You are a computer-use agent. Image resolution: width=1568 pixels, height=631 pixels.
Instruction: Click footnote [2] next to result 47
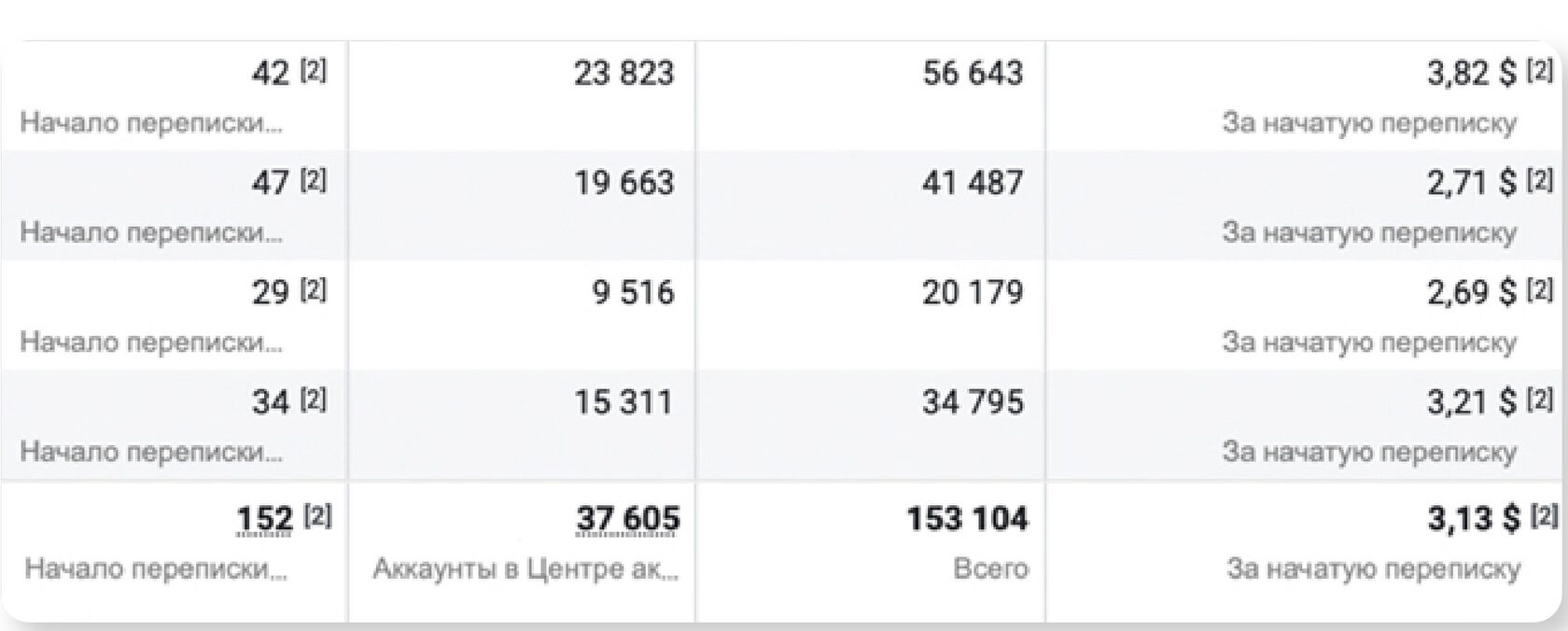click(314, 179)
